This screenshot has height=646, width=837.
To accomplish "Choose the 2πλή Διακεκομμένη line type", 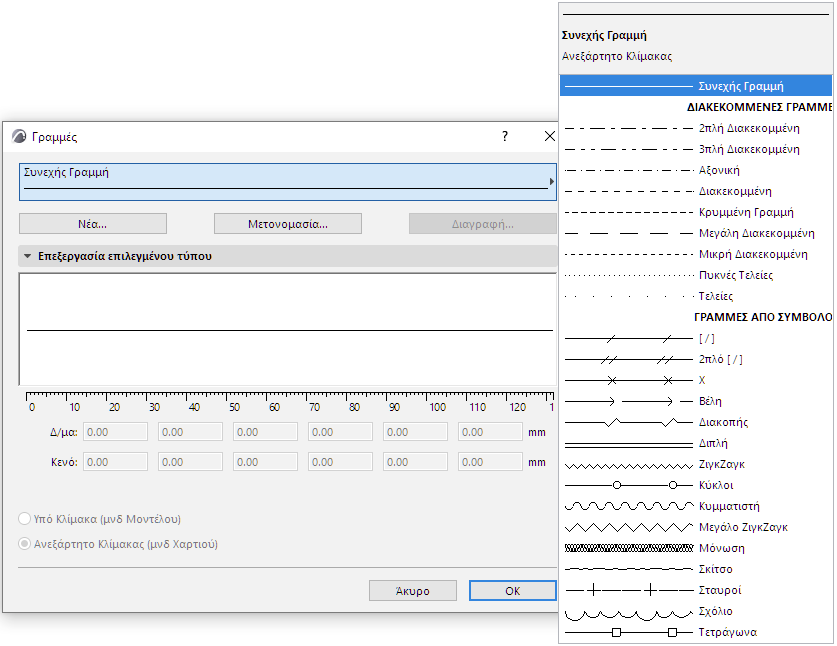I will coord(696,128).
